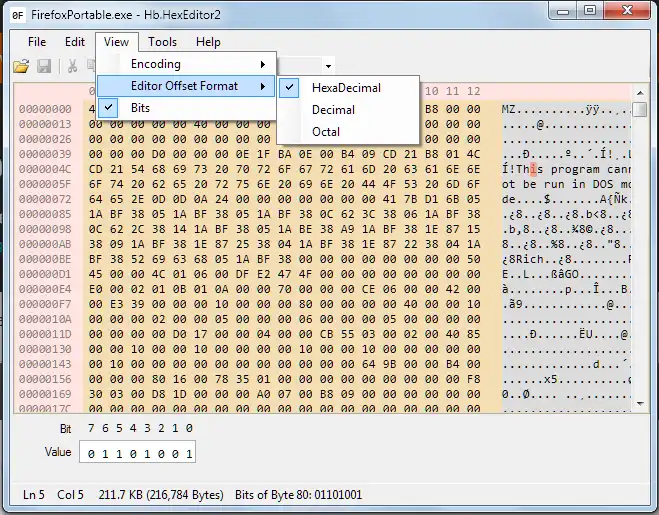Click the Open file folder icon
The height and width of the screenshot is (515, 659).
tap(21, 66)
